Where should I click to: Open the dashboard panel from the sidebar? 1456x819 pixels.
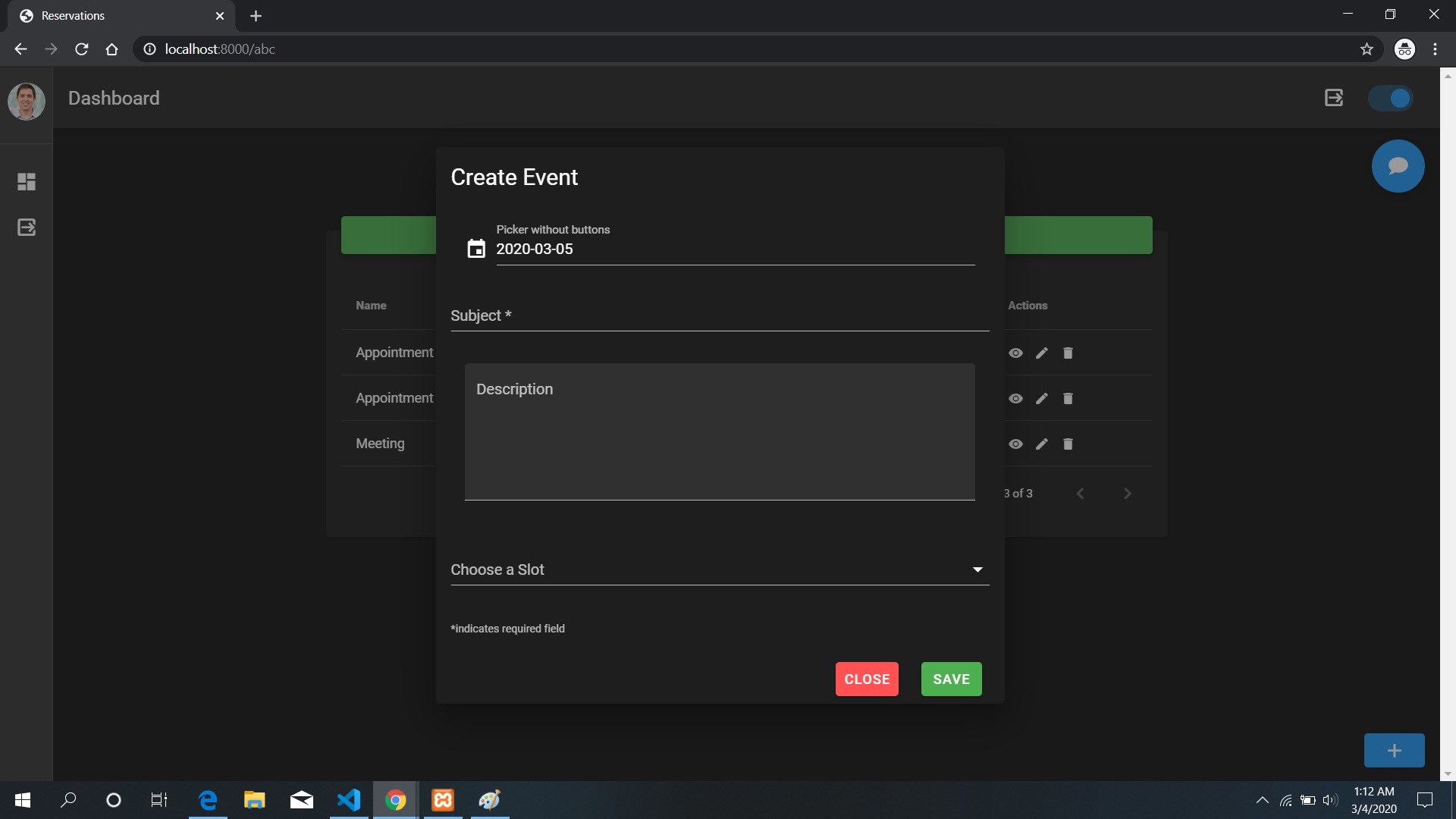26,181
